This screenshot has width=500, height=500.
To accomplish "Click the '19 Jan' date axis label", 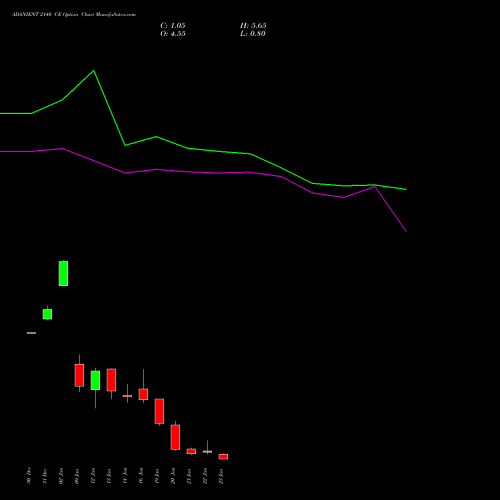I will click(x=157, y=476).
